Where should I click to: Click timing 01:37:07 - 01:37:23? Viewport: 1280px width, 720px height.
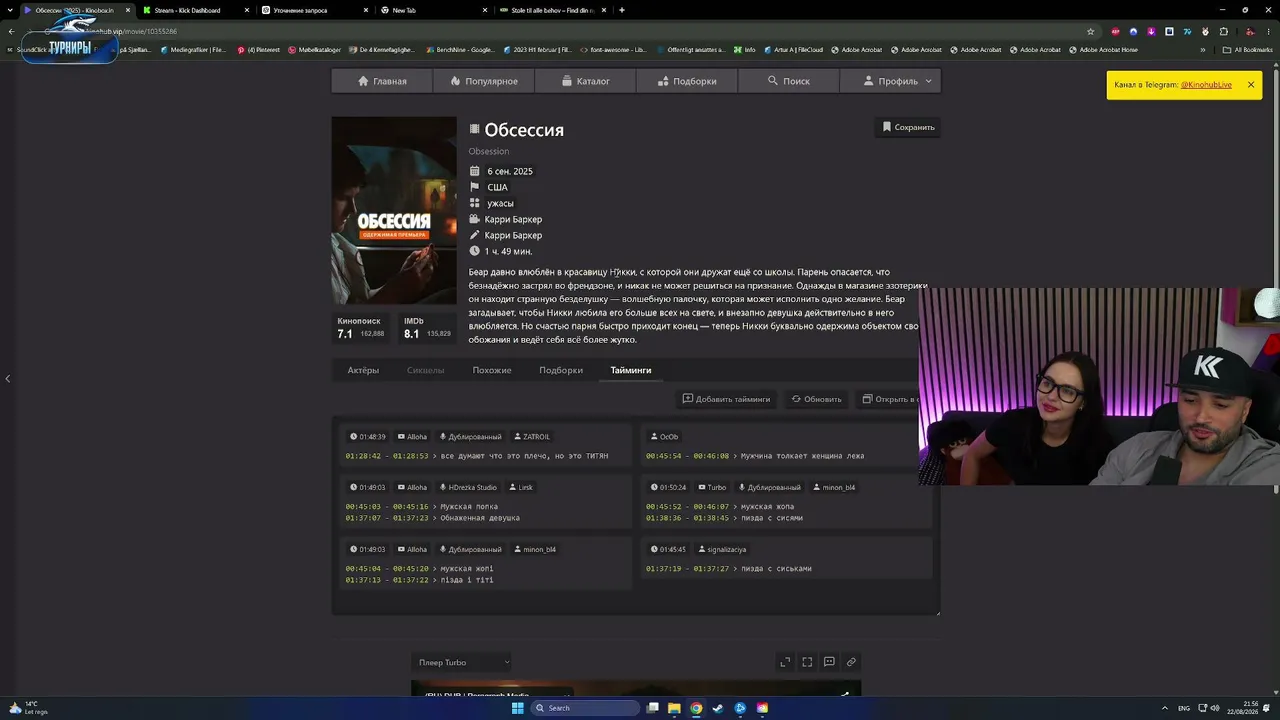[387, 518]
